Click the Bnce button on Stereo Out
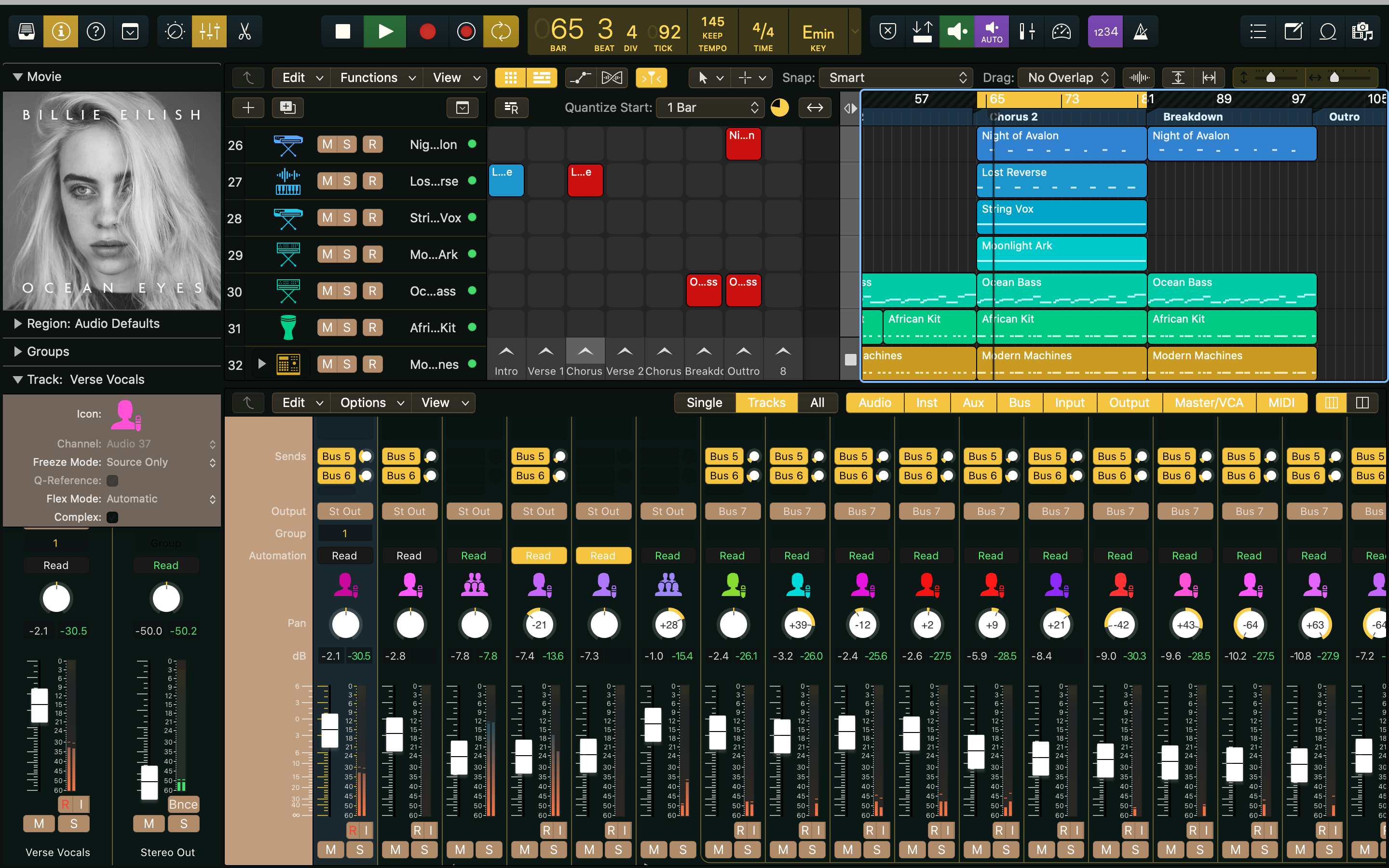Image resolution: width=1389 pixels, height=868 pixels. click(183, 804)
